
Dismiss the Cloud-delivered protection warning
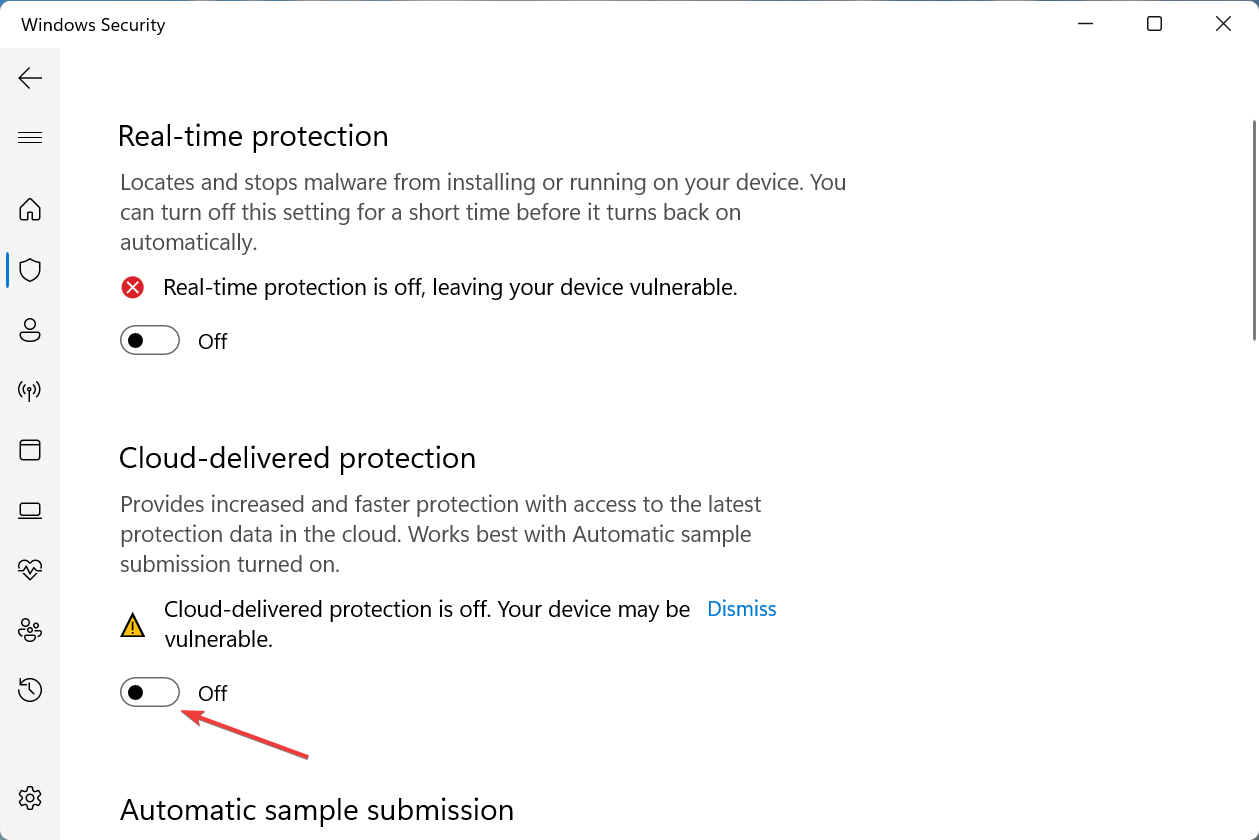click(741, 608)
